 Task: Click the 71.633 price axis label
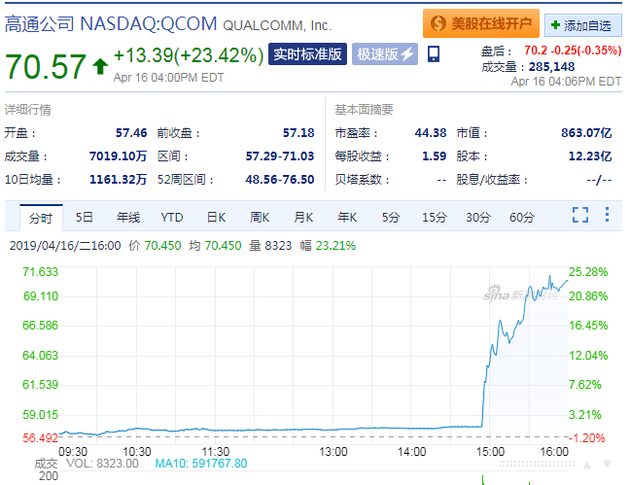pos(40,272)
